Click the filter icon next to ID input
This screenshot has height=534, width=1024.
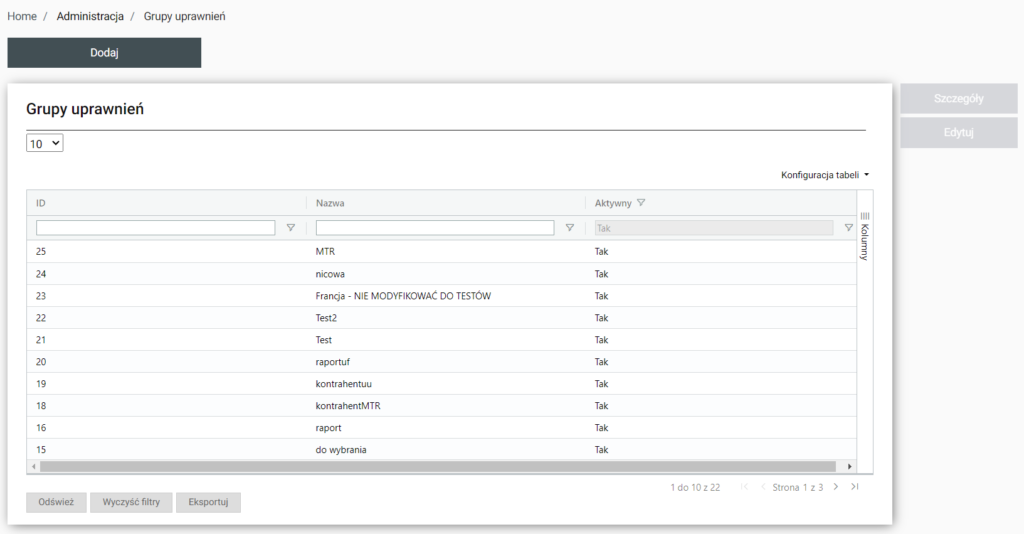tap(291, 228)
